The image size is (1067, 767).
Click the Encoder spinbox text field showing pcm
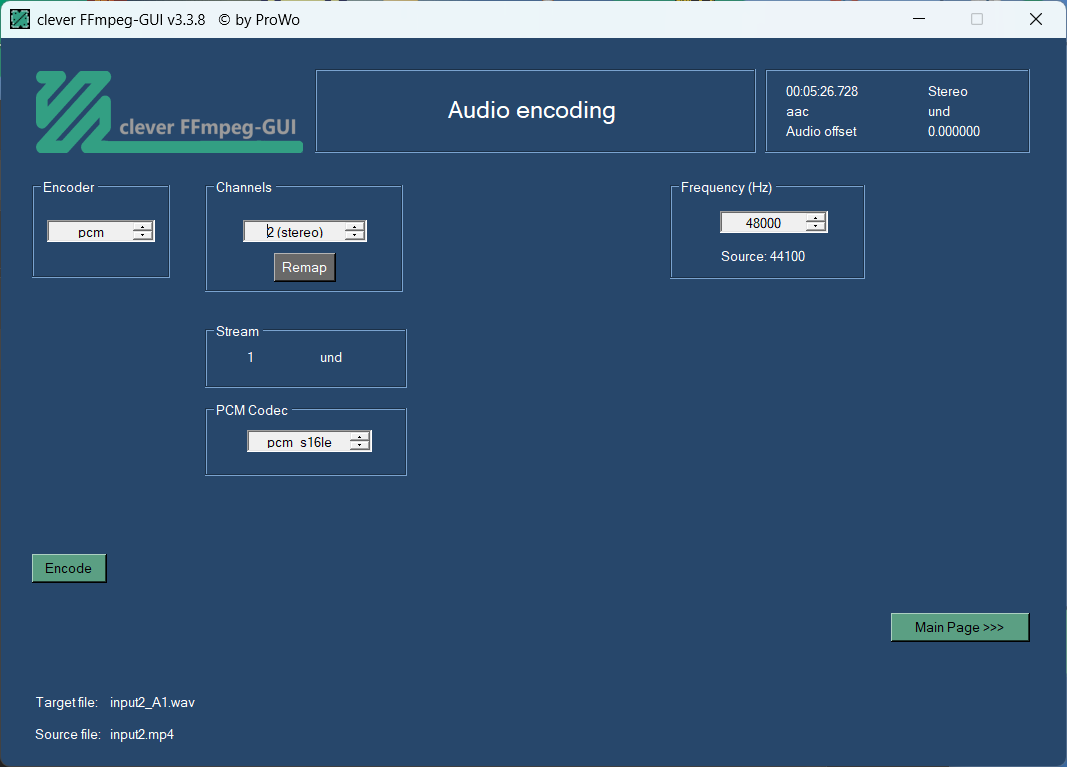[90, 231]
